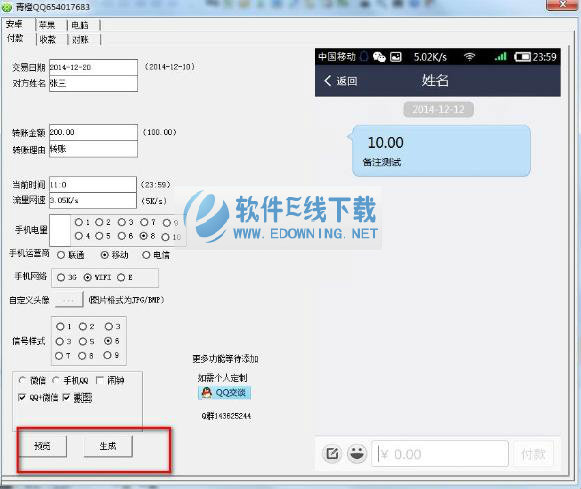This screenshot has width=581, height=489.
Task: Switch to the 苹果 tab
Action: [47, 25]
